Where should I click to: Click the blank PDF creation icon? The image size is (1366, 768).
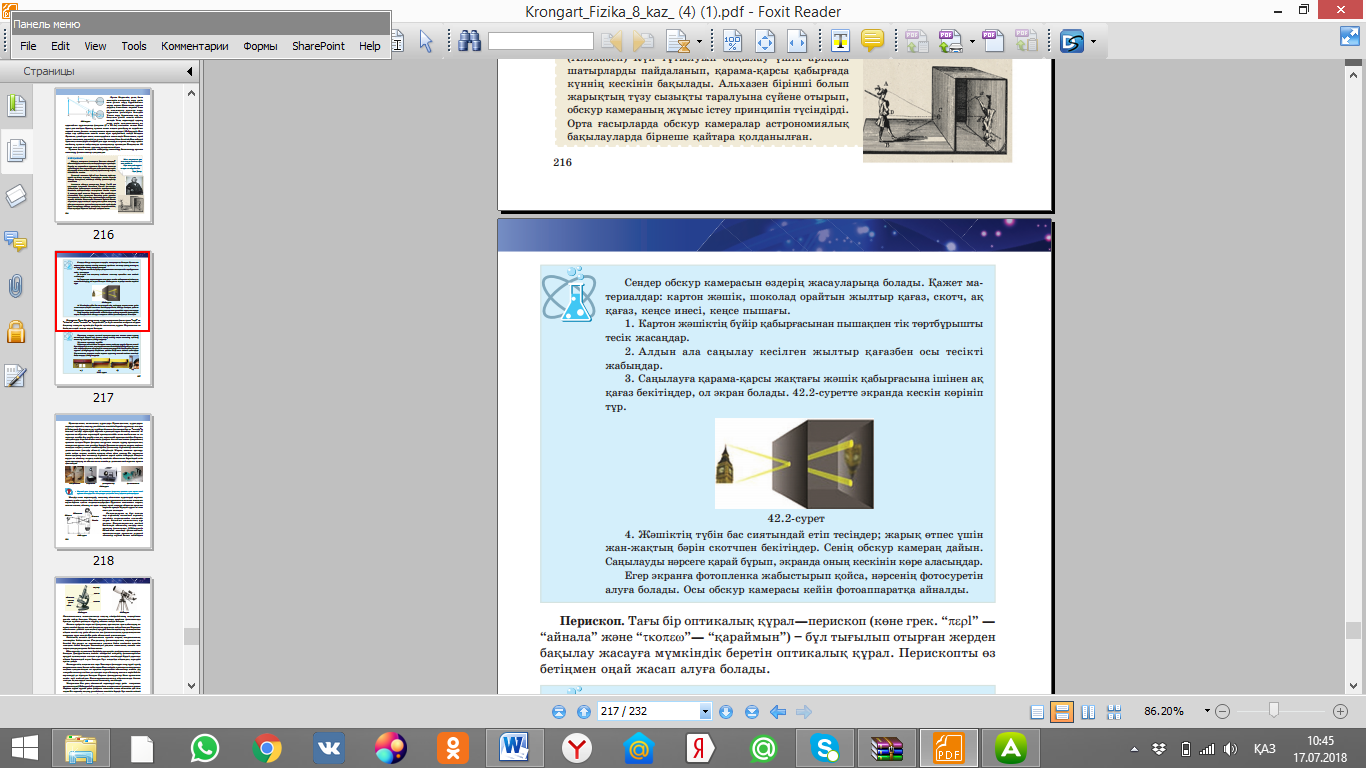tap(993, 41)
